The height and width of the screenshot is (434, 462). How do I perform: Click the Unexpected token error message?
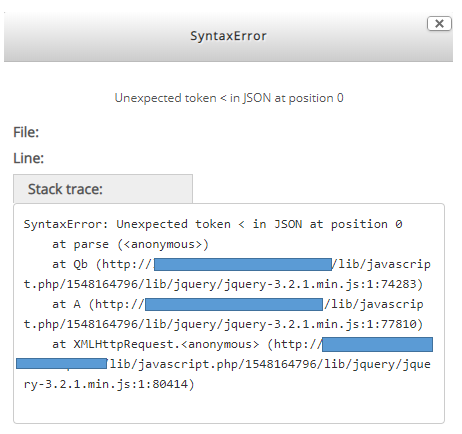point(229,98)
